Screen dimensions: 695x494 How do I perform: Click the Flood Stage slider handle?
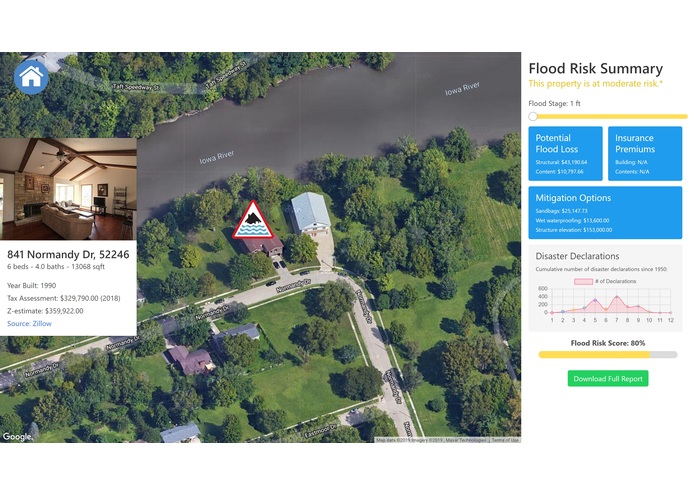(x=533, y=117)
